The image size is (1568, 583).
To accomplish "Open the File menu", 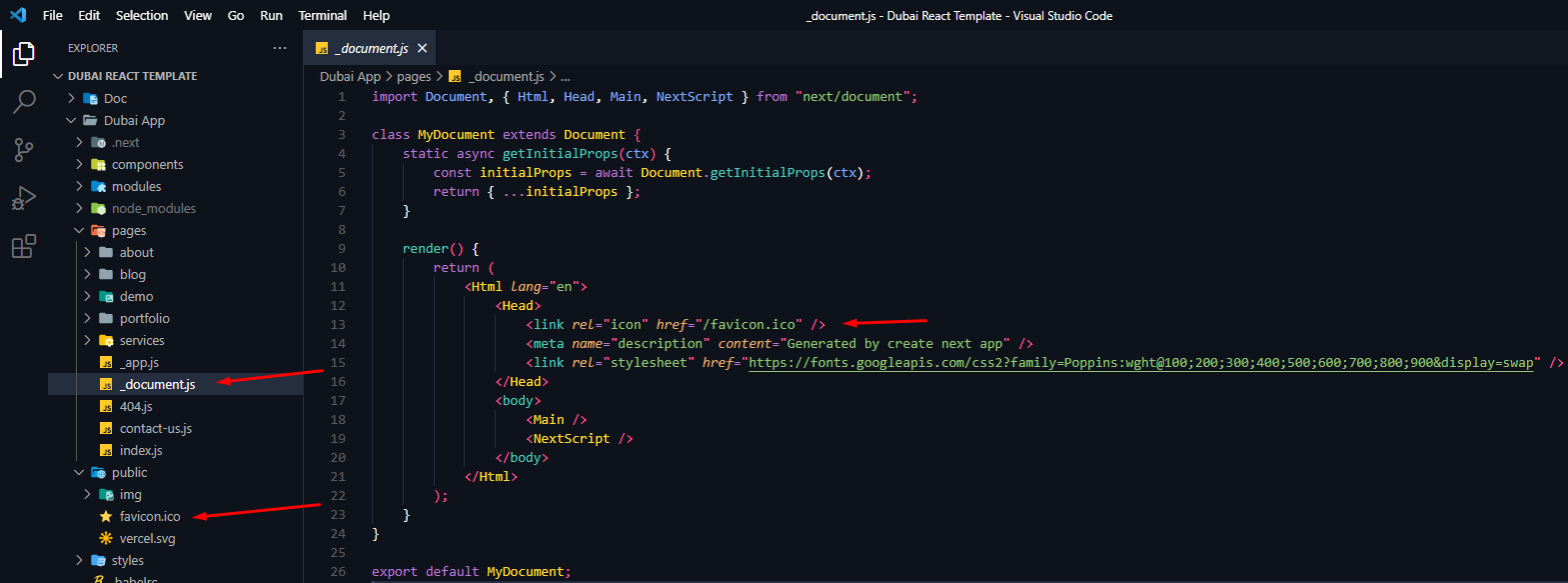I will pyautogui.click(x=53, y=15).
